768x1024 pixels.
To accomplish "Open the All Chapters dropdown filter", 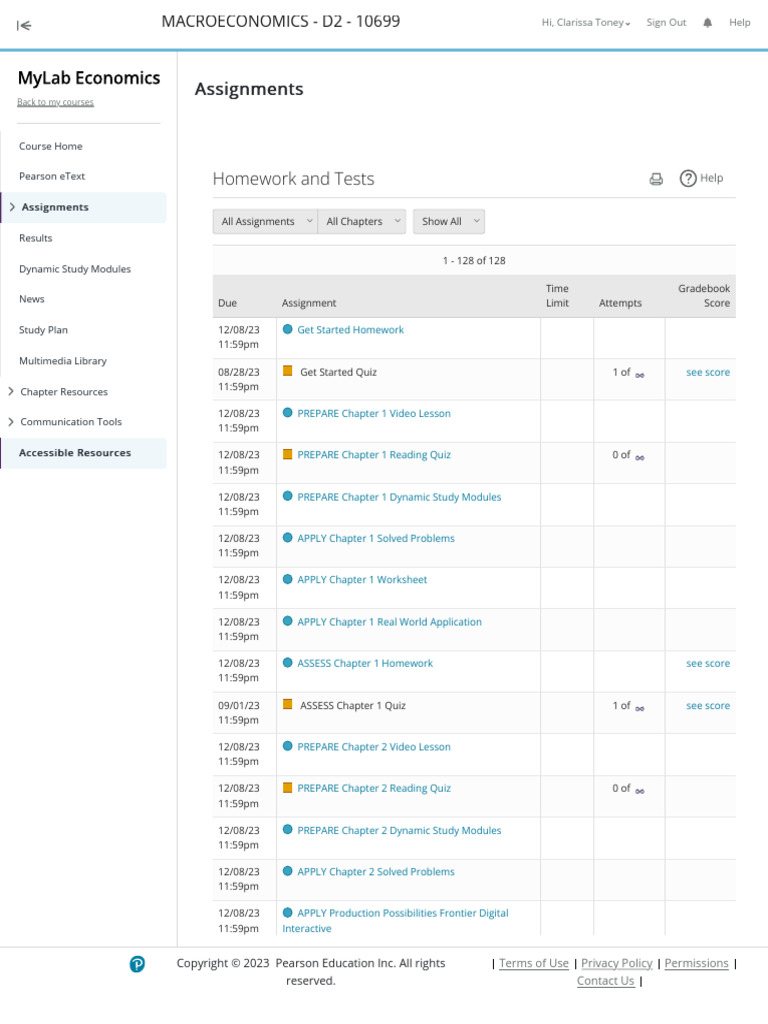I will coord(362,221).
